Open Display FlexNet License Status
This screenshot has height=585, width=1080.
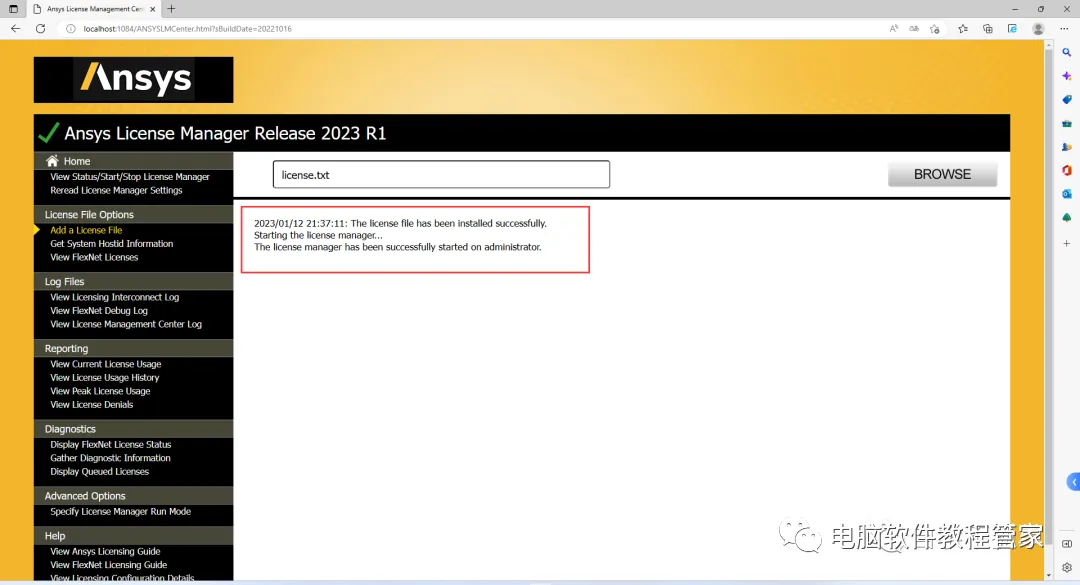[x=110, y=444]
